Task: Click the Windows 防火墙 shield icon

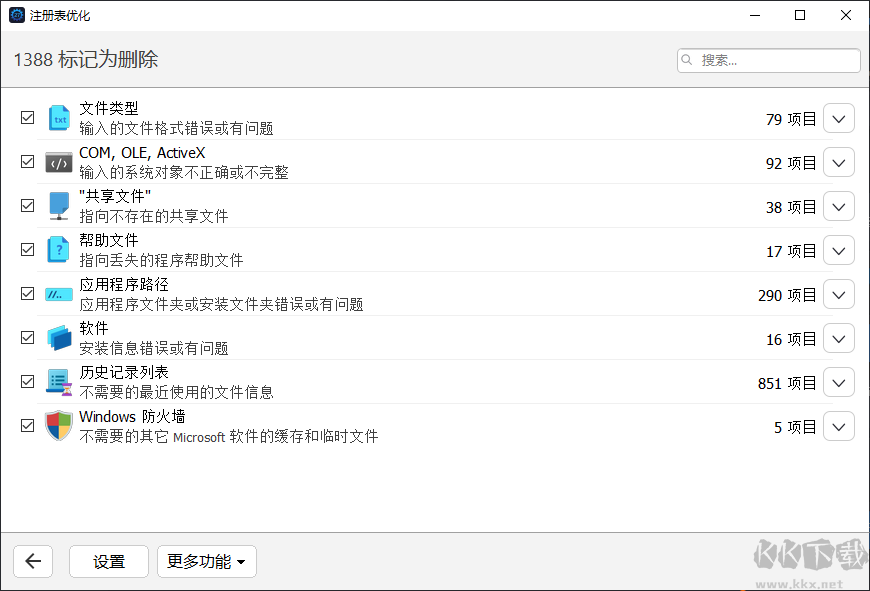Action: pos(59,425)
